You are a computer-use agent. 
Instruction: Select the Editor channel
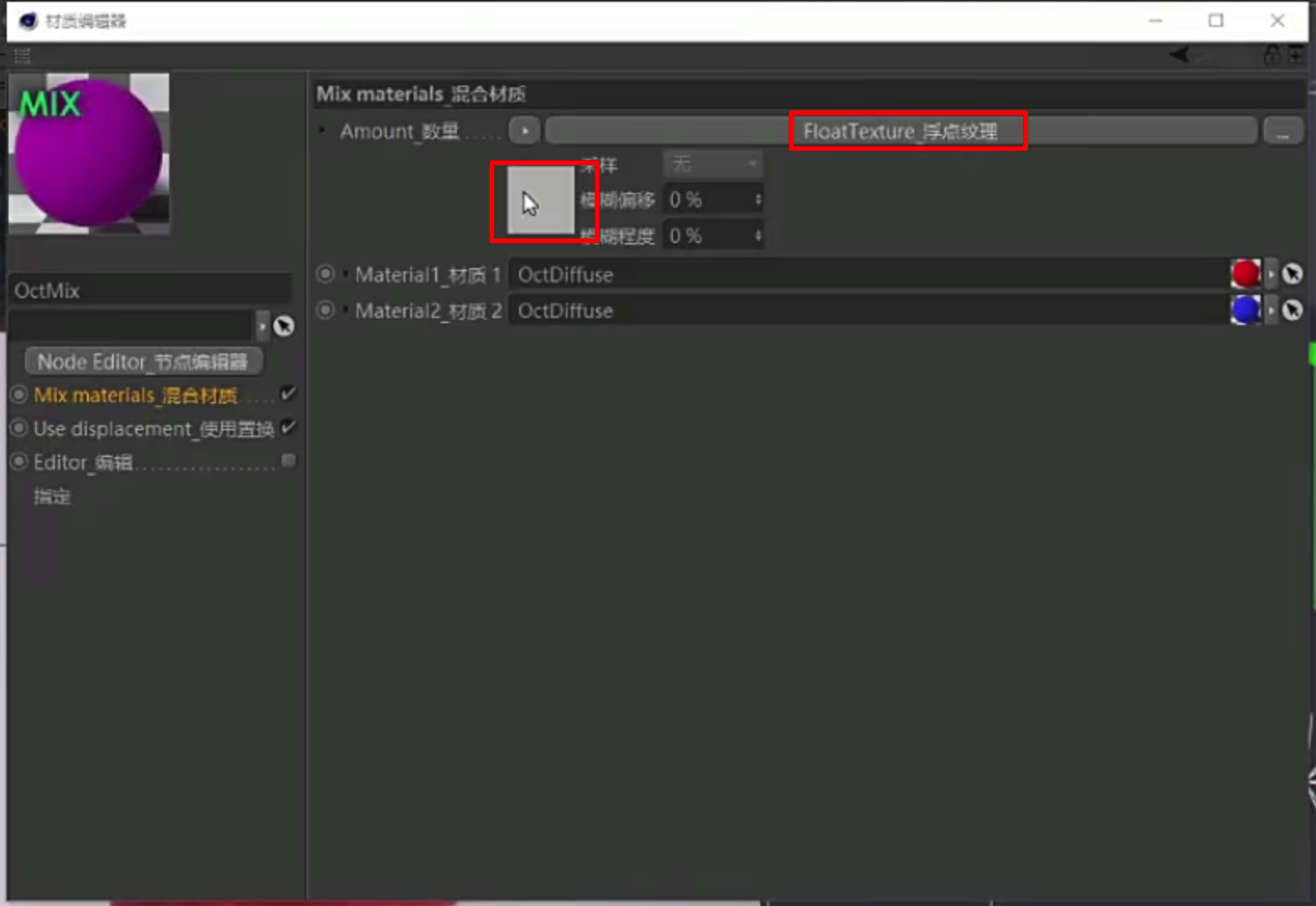click(84, 462)
